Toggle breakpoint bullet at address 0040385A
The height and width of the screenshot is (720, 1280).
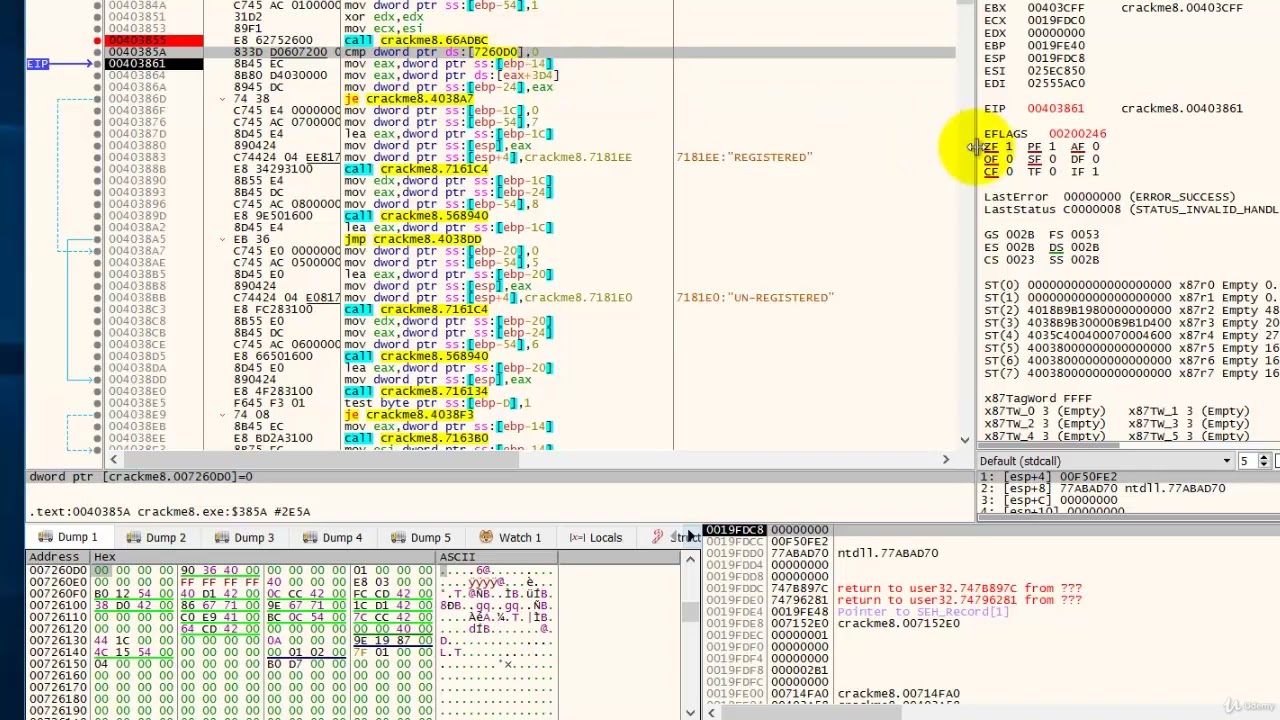coord(97,52)
